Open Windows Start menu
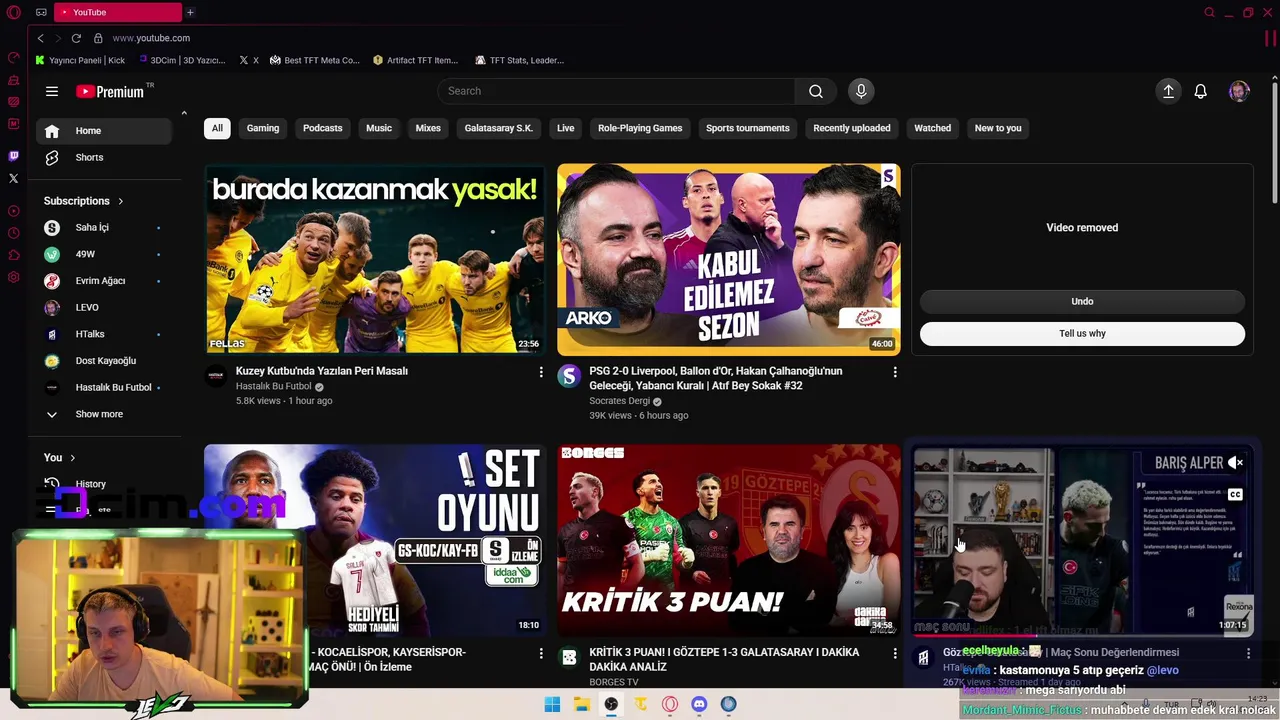1280x720 pixels. coord(552,704)
